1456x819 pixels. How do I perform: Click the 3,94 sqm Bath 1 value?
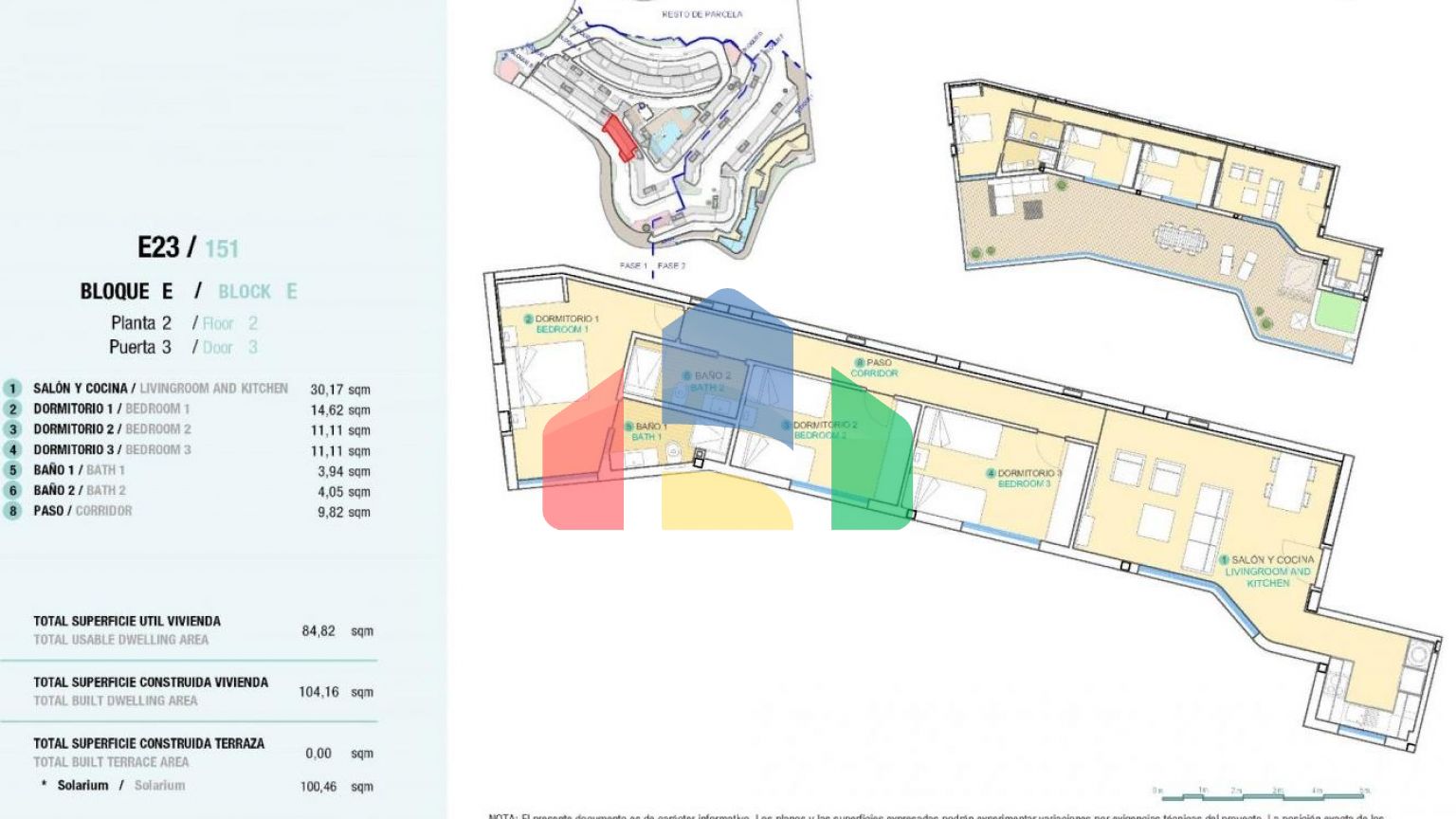tap(344, 471)
